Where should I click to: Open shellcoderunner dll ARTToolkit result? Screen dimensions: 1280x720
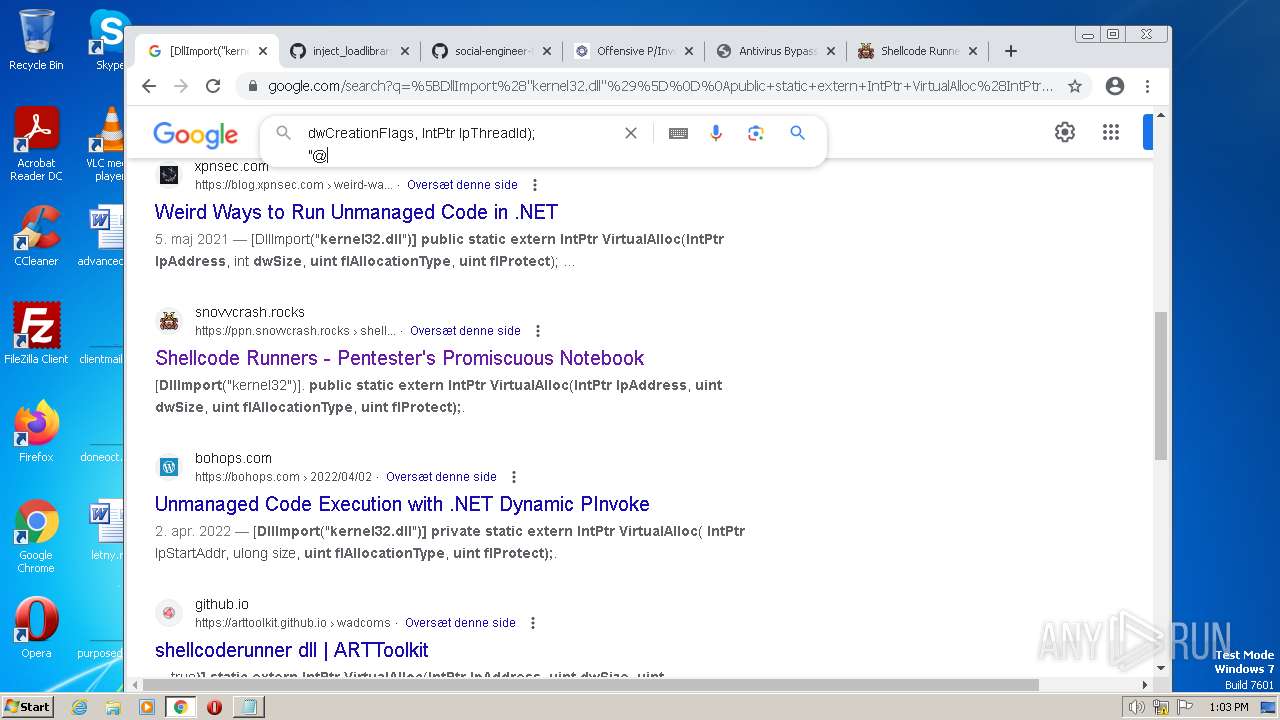(x=291, y=650)
